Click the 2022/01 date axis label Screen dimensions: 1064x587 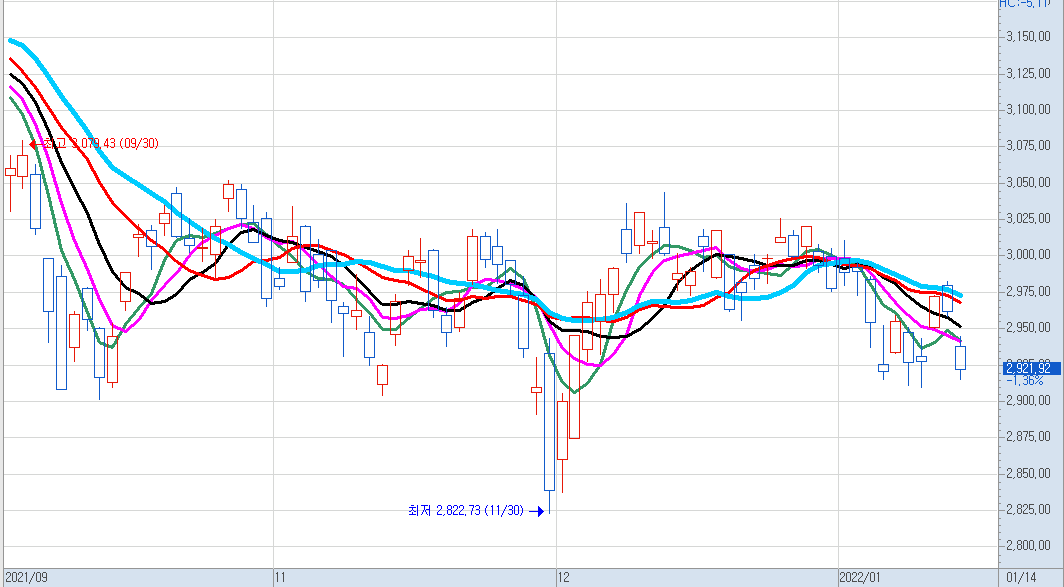[862, 577]
